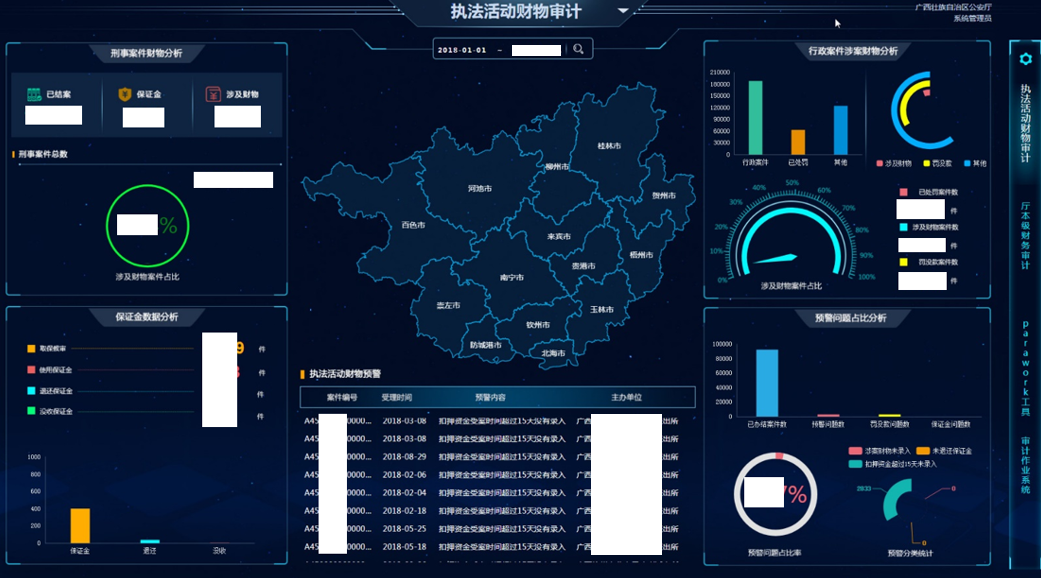This screenshot has width=1045, height=580.
Task: Click the 保证金 shield icon
Action: point(125,94)
